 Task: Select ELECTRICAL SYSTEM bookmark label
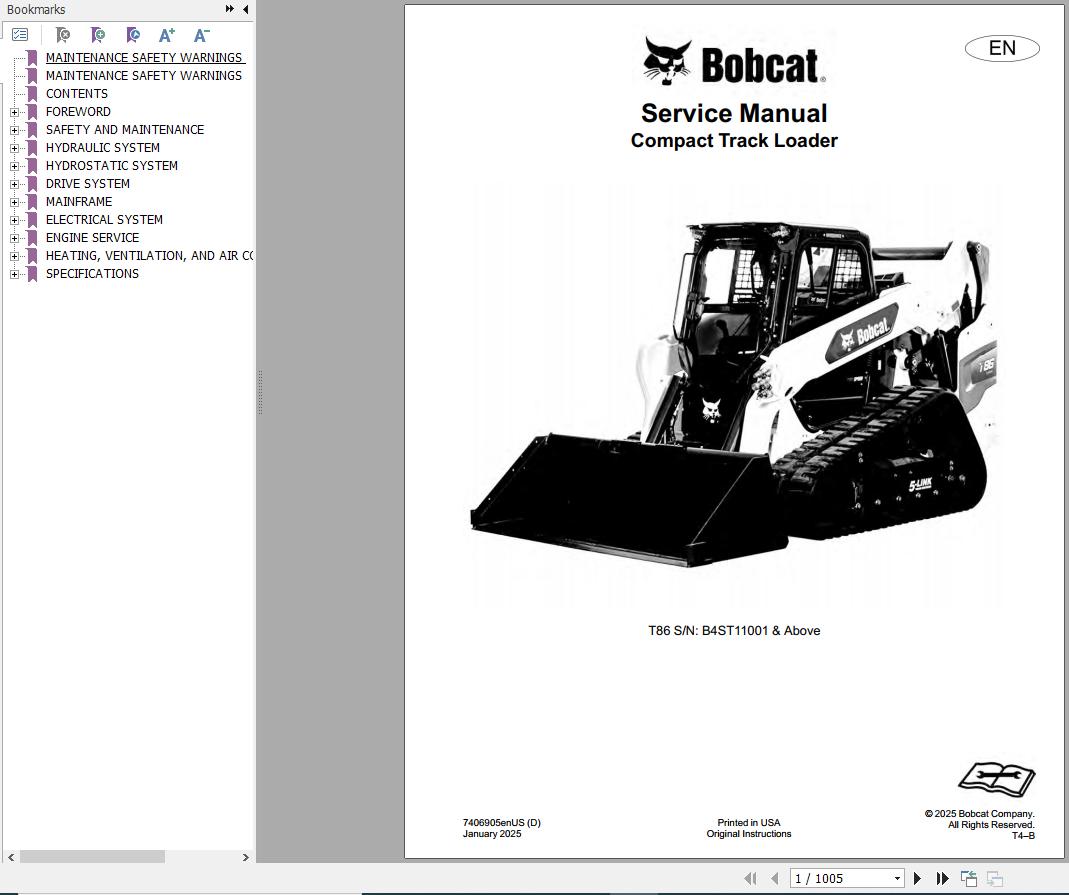click(104, 219)
